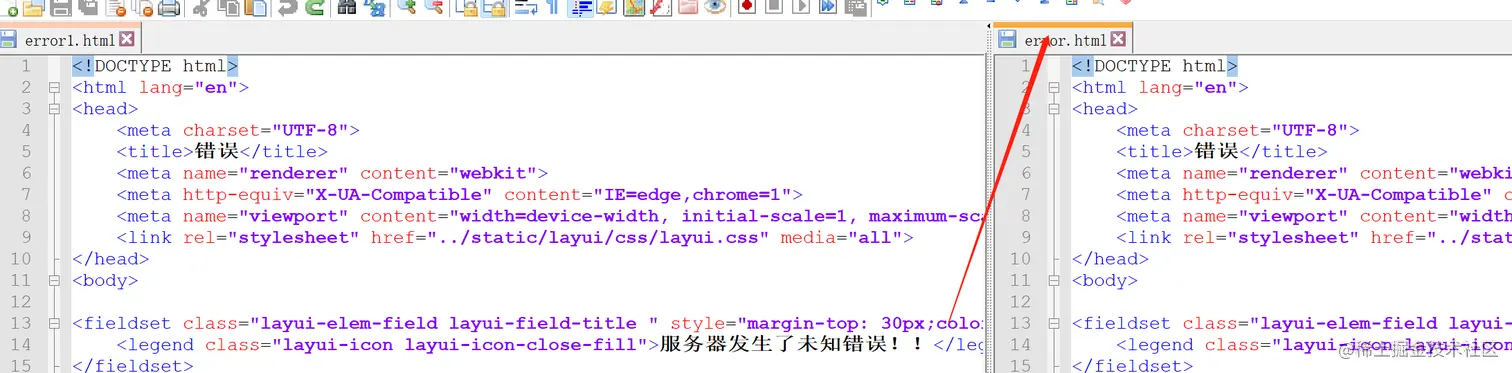Print the current document
The height and width of the screenshot is (373, 1512).
[x=169, y=8]
